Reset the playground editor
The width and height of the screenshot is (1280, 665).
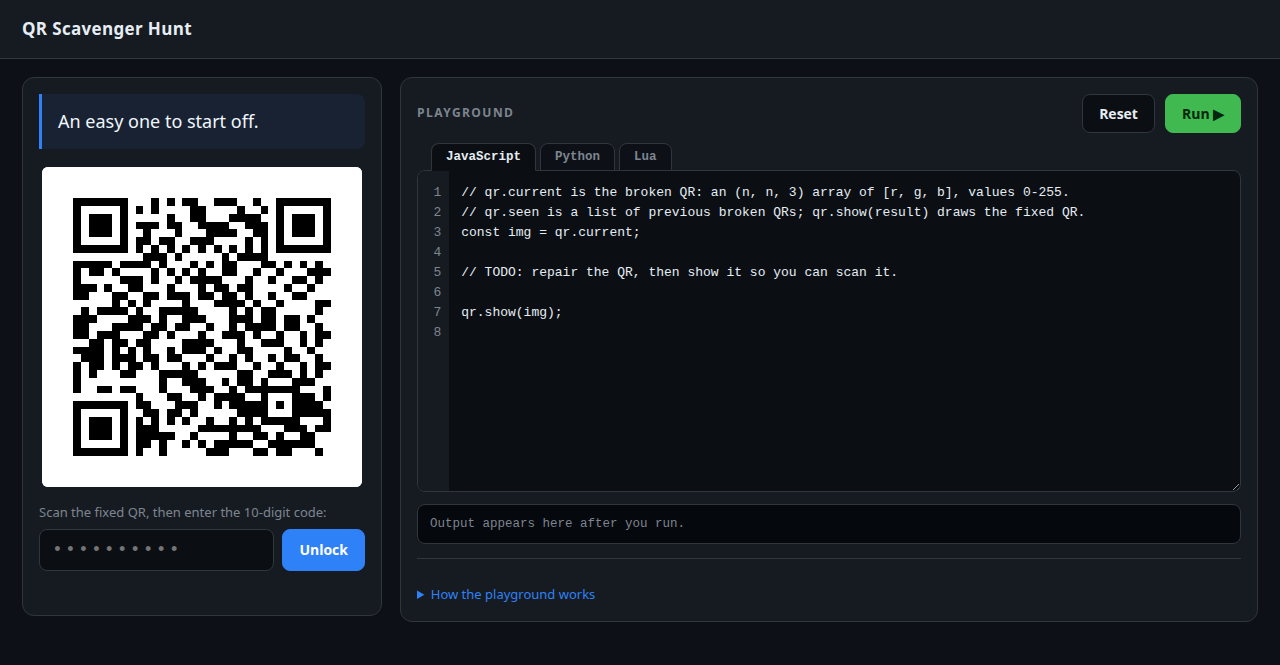coord(1118,114)
